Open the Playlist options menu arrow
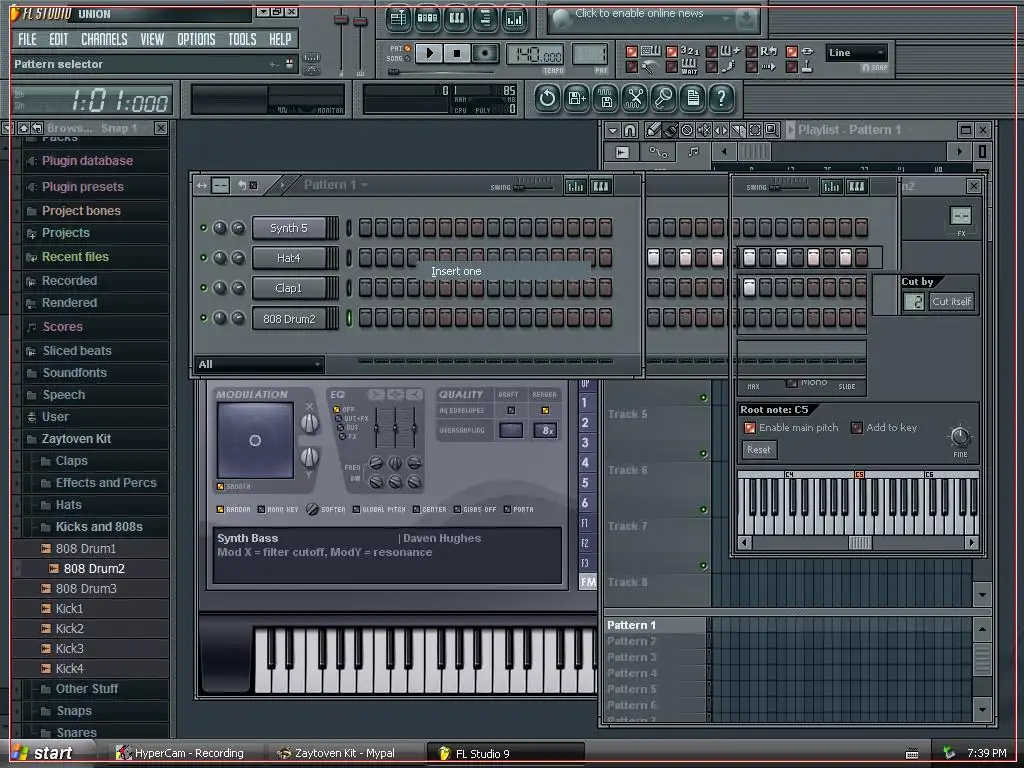Viewport: 1024px width, 768px height. pyautogui.click(x=613, y=130)
